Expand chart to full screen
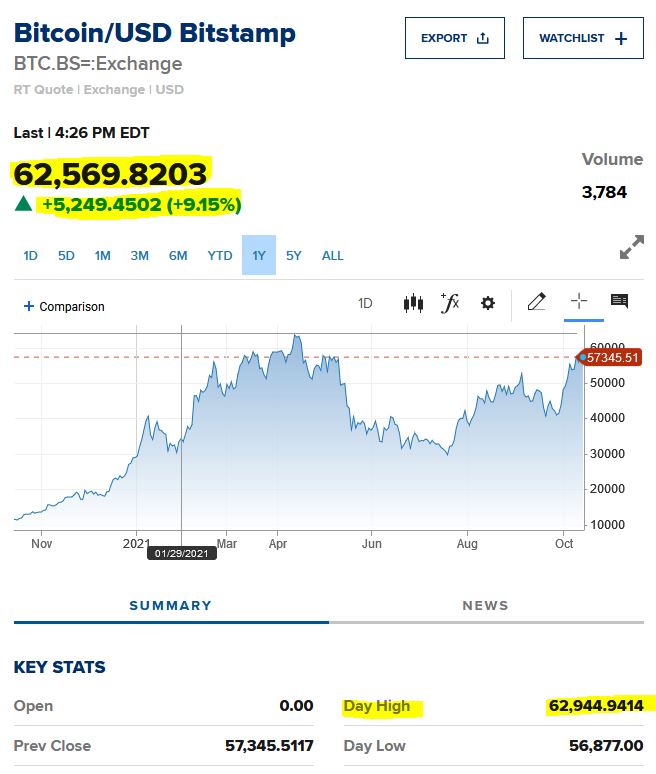Viewport: 656px width, 774px height. coord(631,248)
